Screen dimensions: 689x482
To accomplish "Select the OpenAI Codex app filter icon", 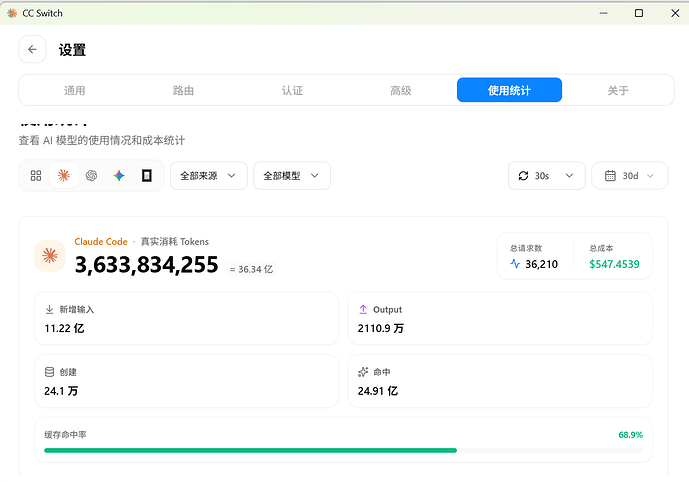I will click(91, 176).
